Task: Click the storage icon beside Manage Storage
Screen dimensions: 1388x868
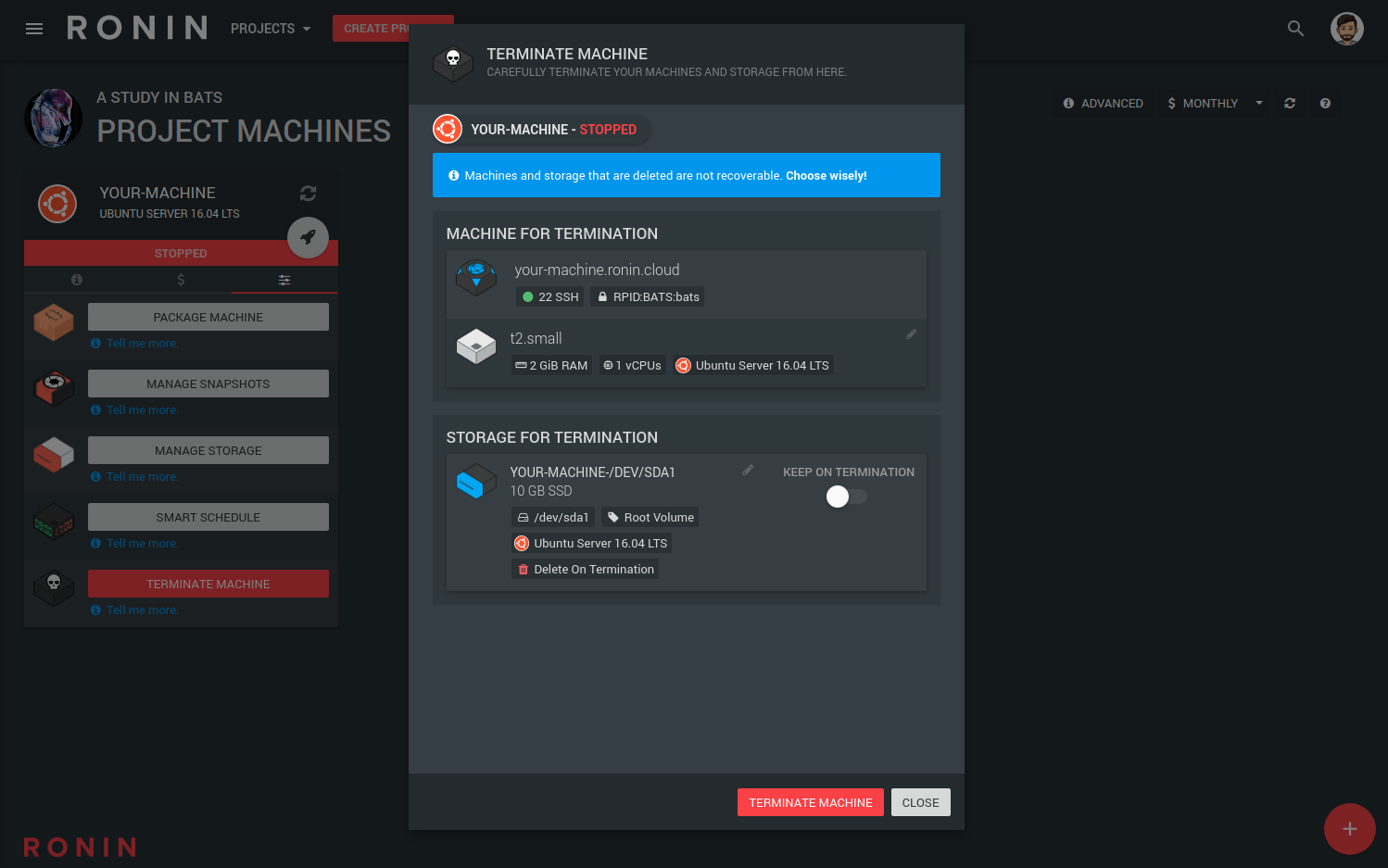Action: (x=54, y=454)
